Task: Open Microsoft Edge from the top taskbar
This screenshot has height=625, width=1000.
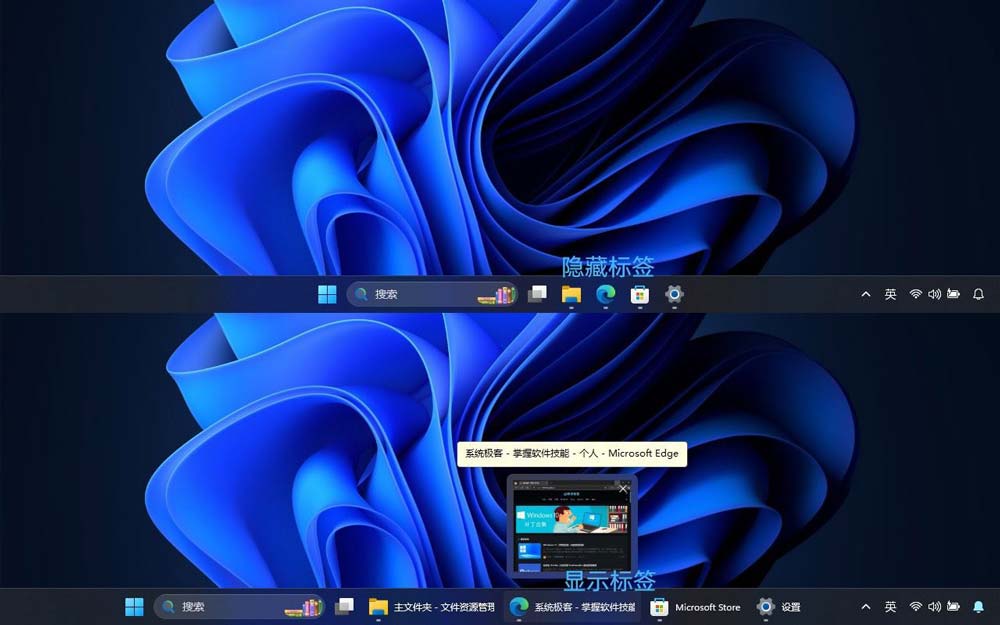Action: tap(604, 295)
